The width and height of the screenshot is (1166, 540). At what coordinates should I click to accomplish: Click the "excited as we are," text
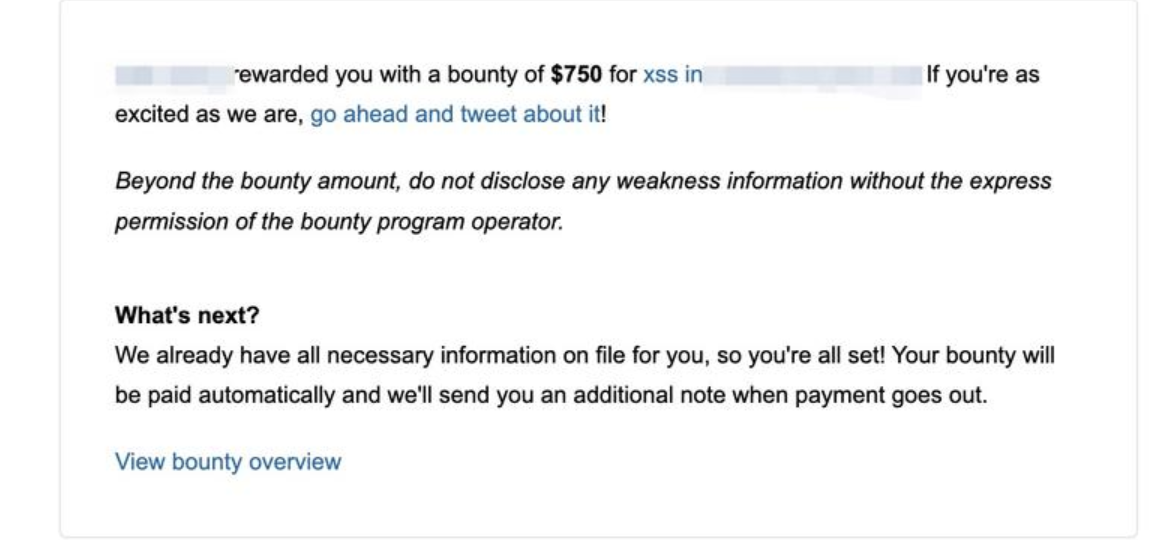coord(209,115)
